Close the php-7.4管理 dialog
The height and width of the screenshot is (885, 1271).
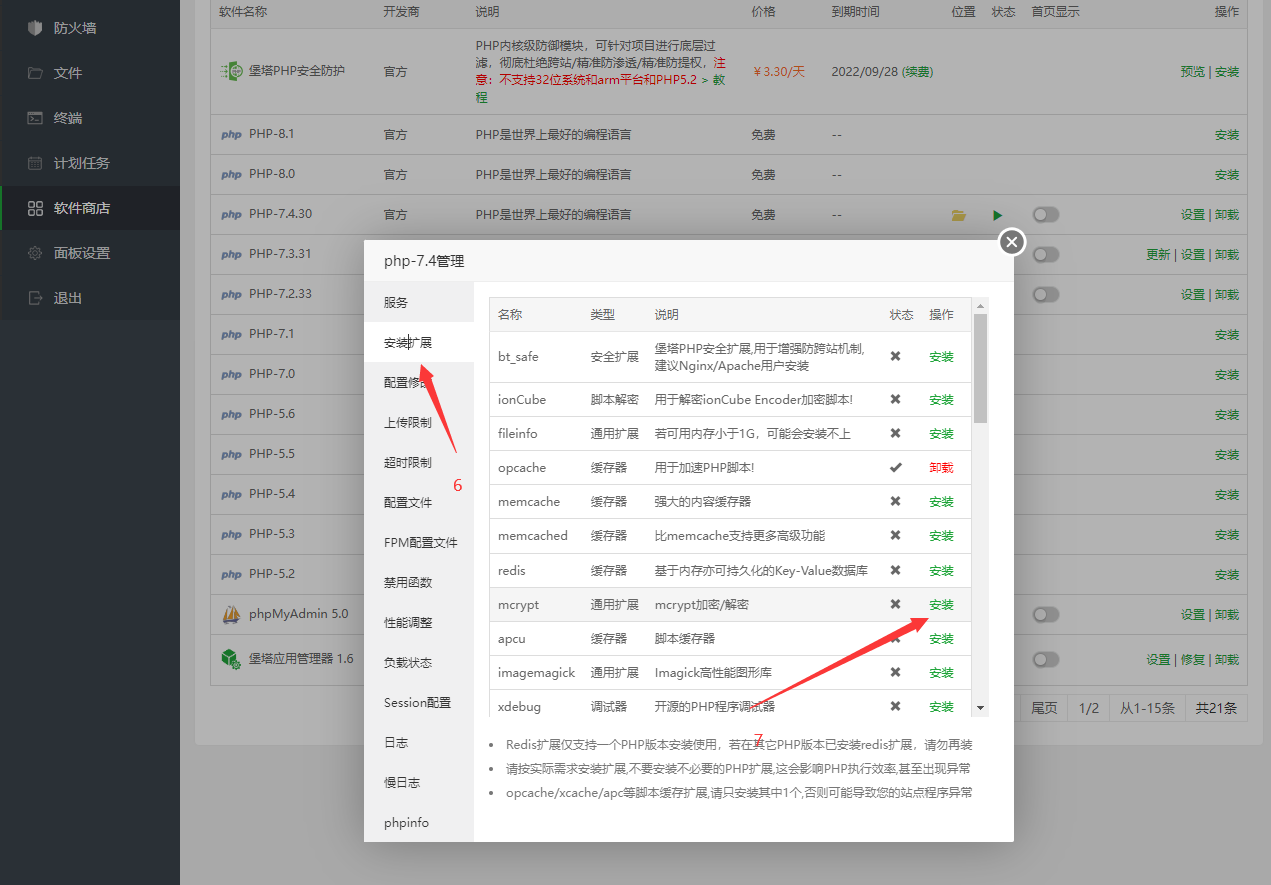[1012, 242]
